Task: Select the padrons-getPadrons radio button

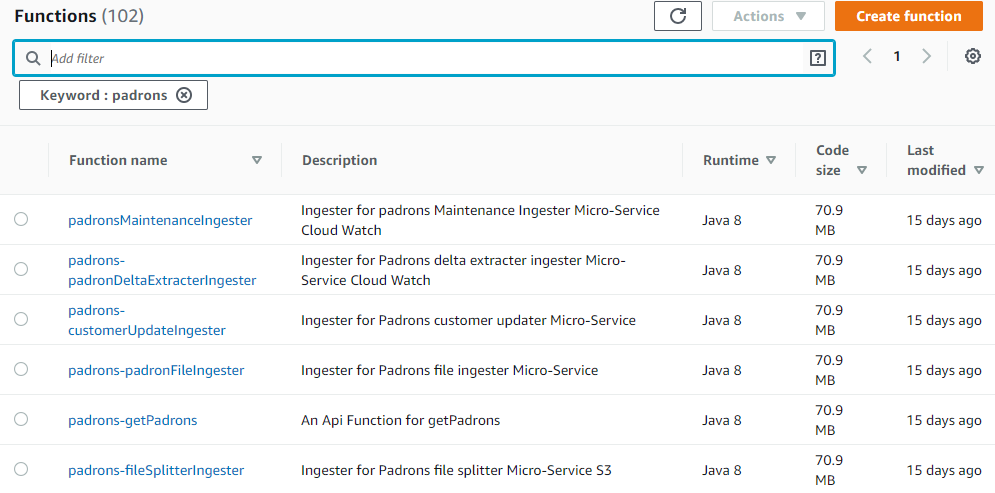Action: 21,419
